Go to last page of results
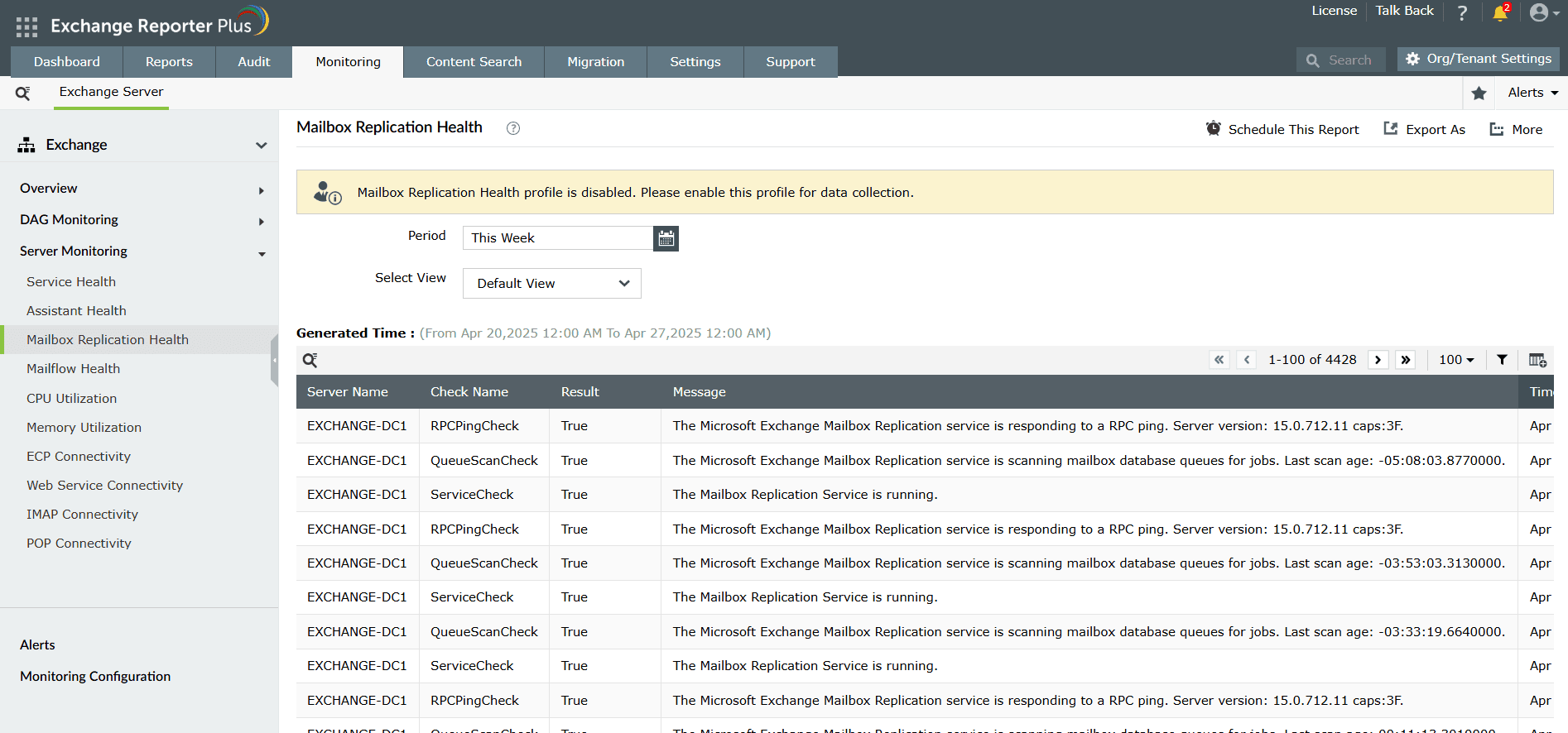 (x=1406, y=360)
